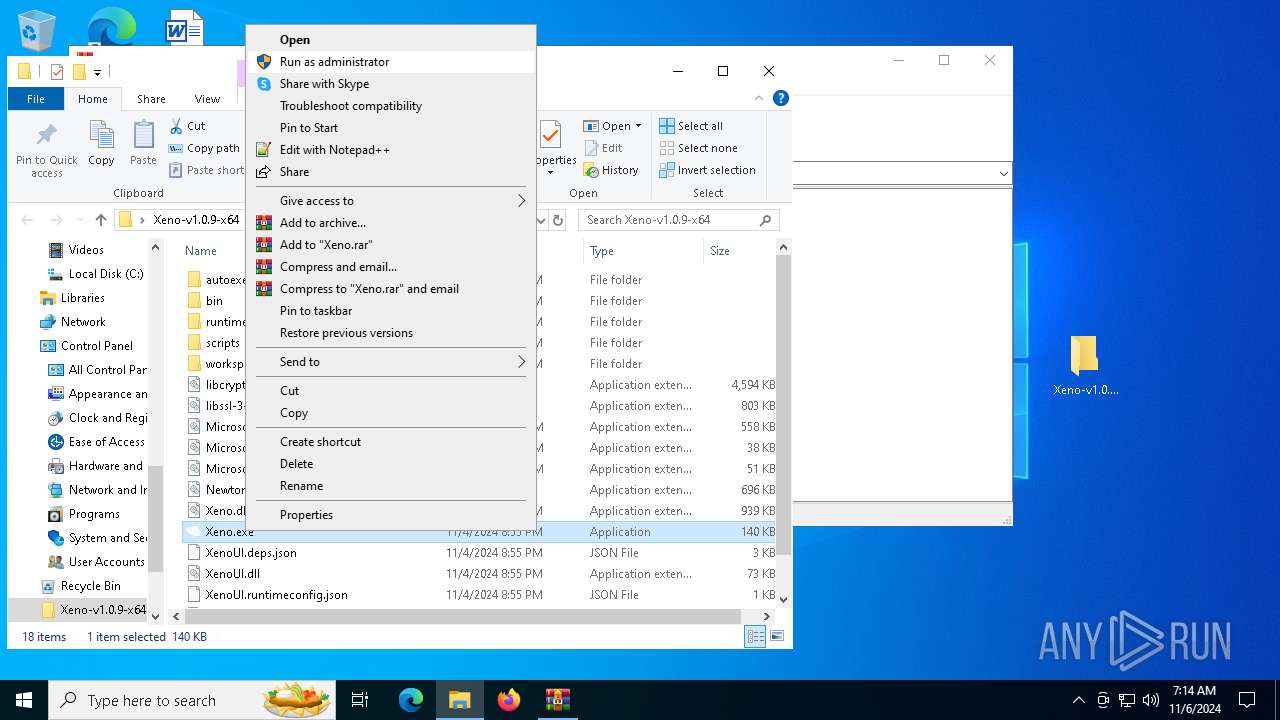Expand the ribbon Open dropdown arrow

pos(638,126)
